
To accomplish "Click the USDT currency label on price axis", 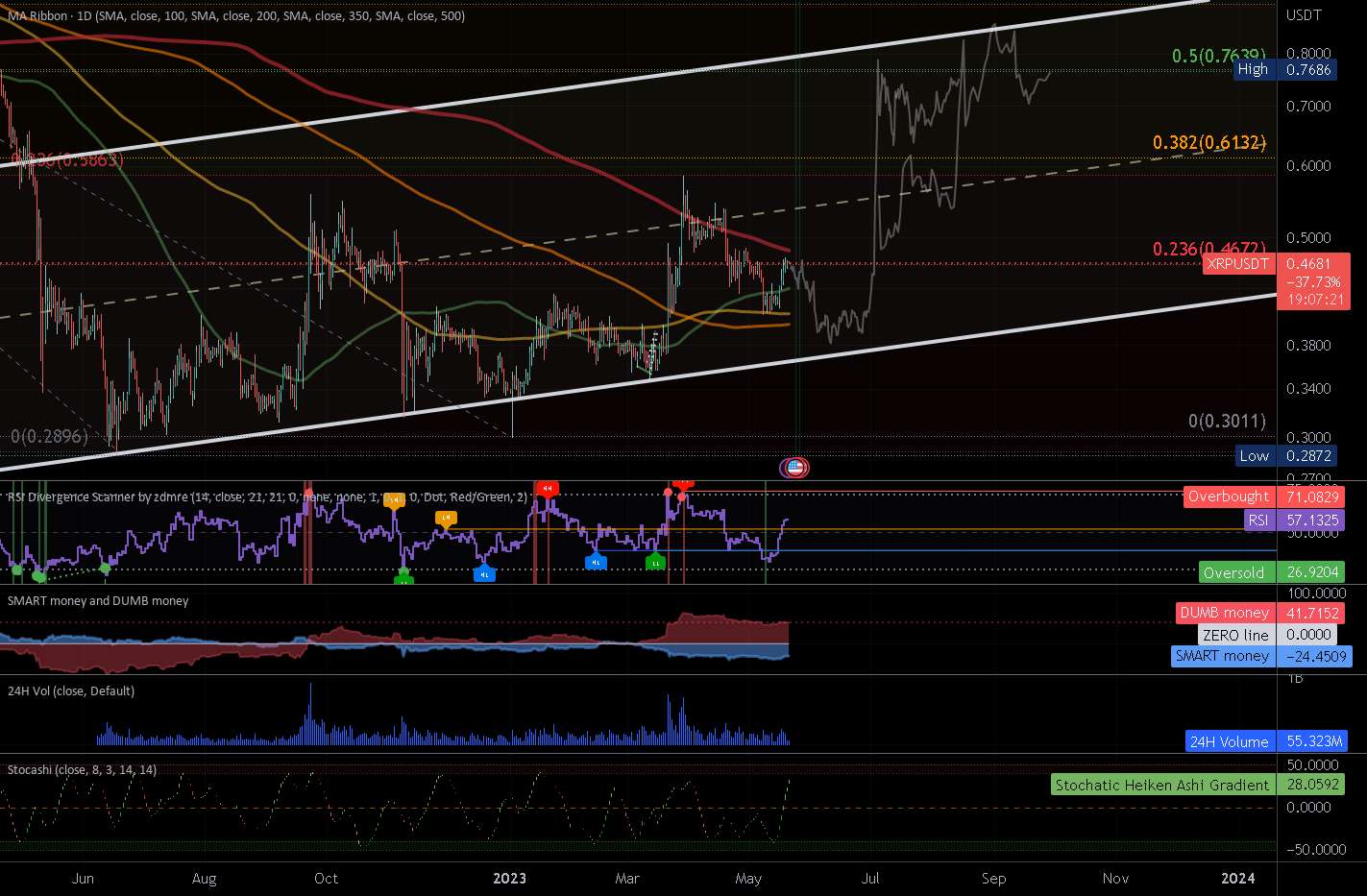I will click(1304, 15).
